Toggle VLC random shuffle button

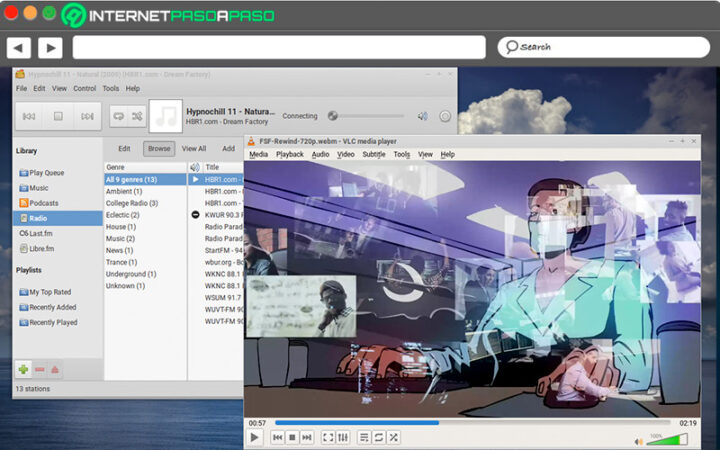click(393, 437)
